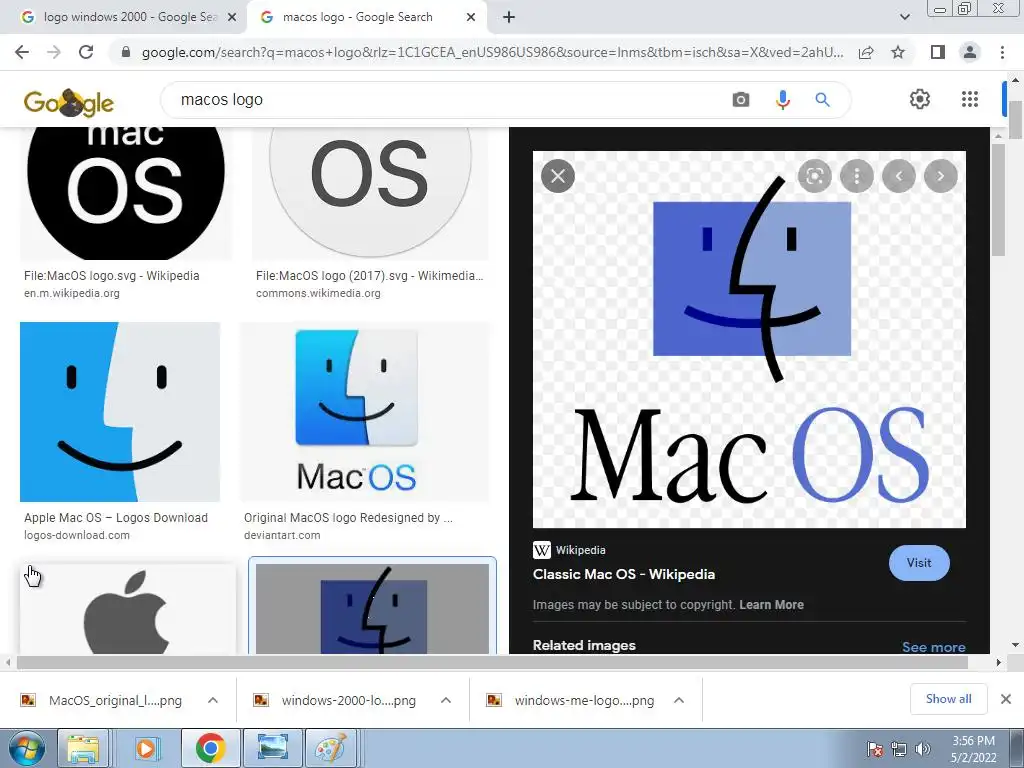Image resolution: width=1024 pixels, height=768 pixels.
Task: Go back using browser back arrow
Action: [x=22, y=52]
